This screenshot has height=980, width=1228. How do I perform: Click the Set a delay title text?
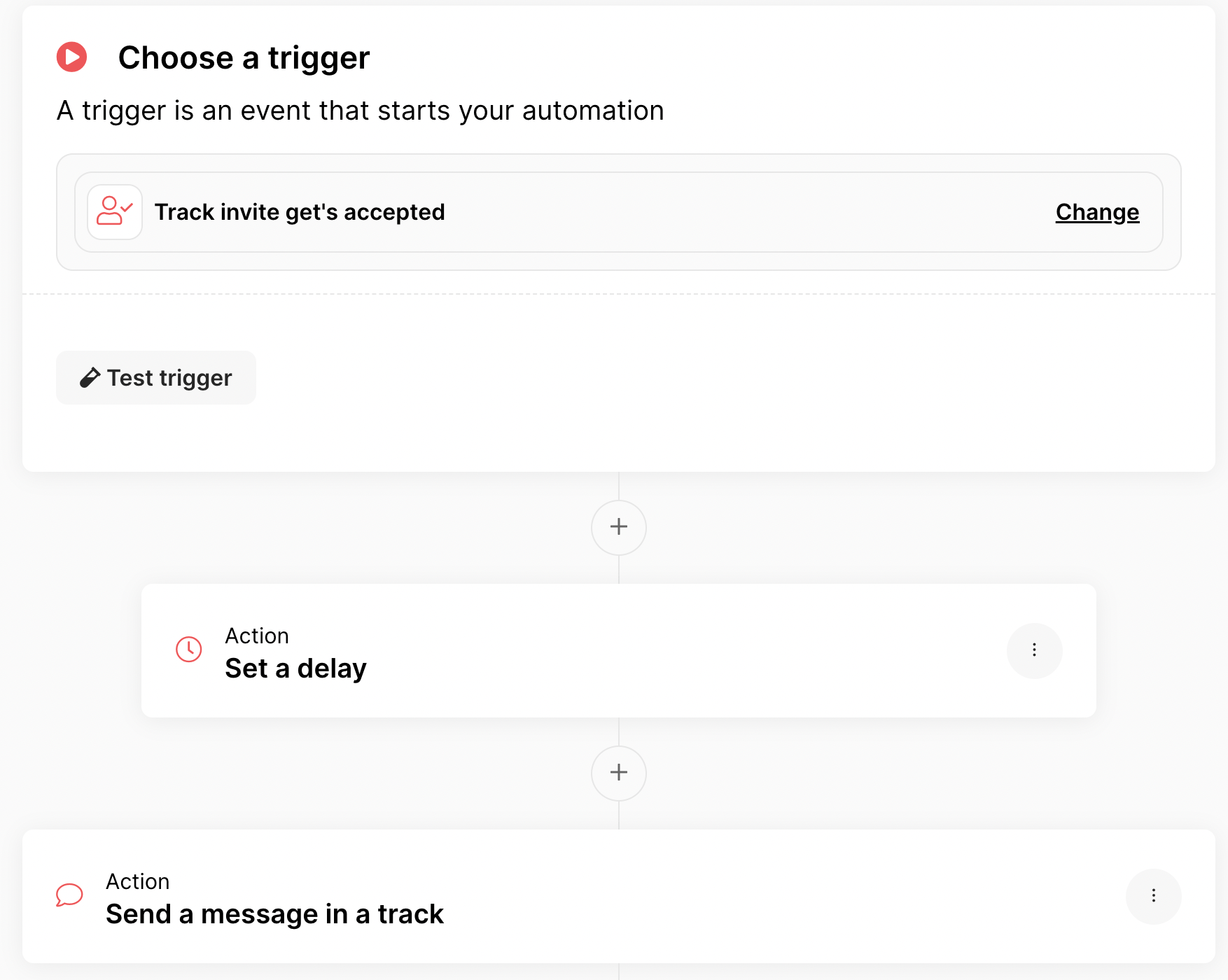point(295,668)
